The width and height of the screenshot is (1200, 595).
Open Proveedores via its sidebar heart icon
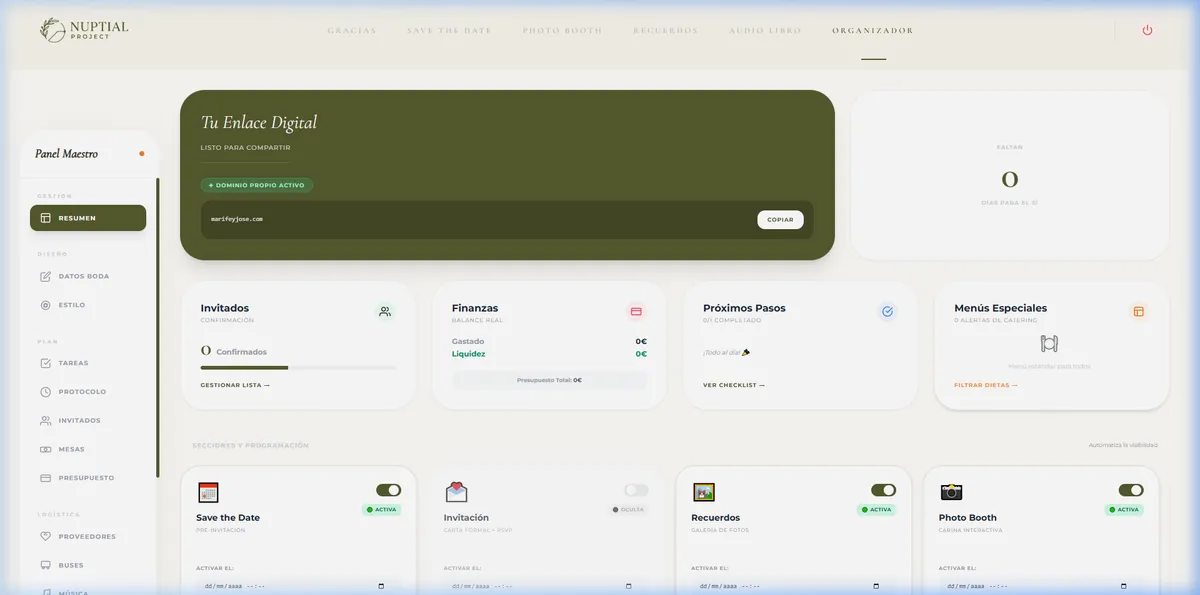coord(45,536)
